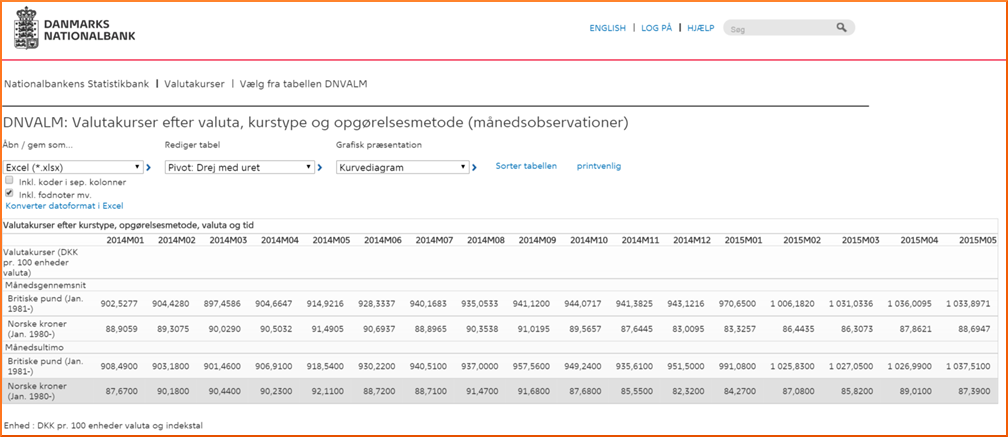Click go arrow next to Kurvediagram dropdown
The width and height of the screenshot is (1008, 437).
point(474,167)
